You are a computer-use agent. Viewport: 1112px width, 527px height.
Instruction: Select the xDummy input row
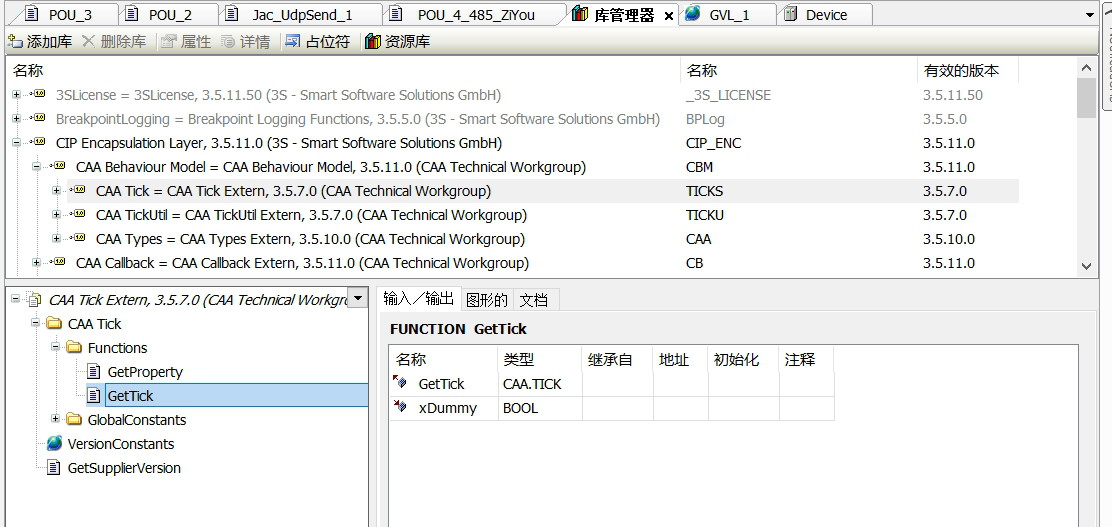pyautogui.click(x=611, y=408)
